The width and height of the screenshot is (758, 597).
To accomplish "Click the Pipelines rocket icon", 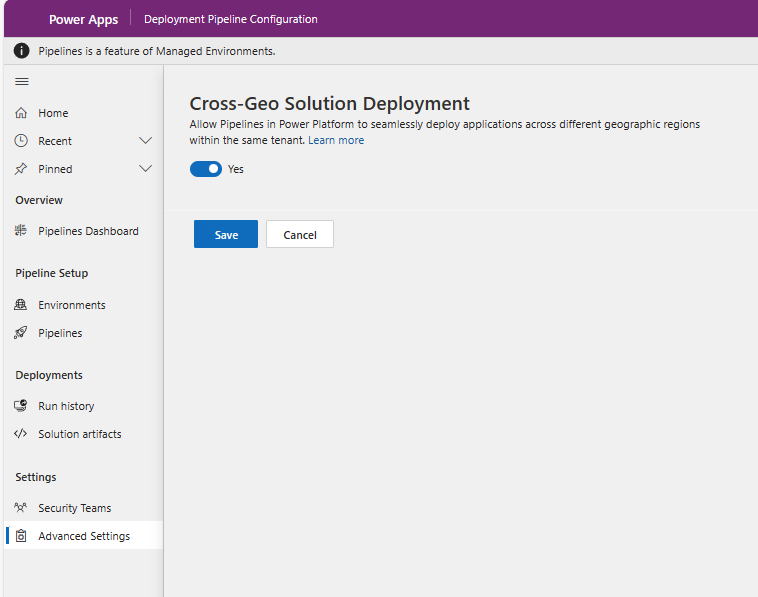I will [21, 333].
